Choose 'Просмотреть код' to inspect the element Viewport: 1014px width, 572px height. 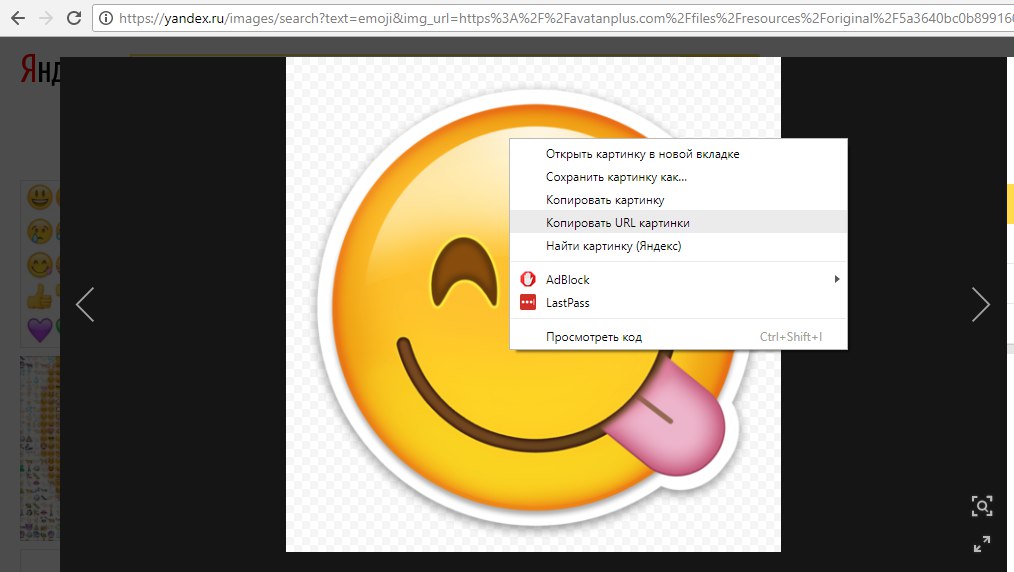(678, 337)
